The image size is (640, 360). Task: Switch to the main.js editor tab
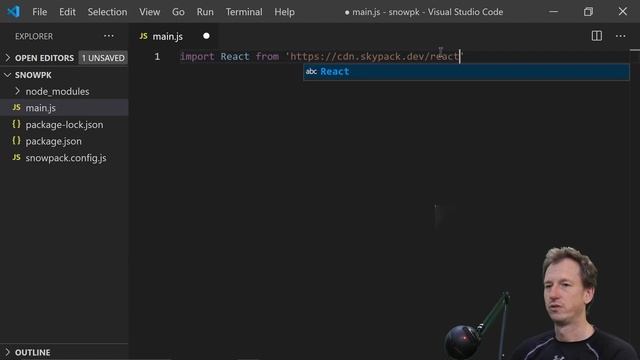tap(167, 36)
